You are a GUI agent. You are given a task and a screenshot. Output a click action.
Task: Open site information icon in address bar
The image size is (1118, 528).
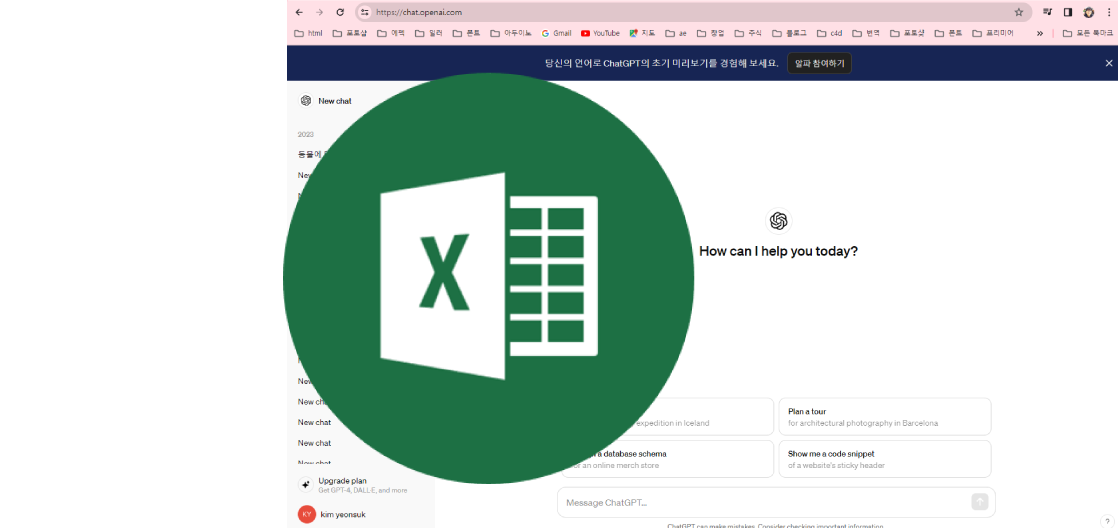coord(365,12)
